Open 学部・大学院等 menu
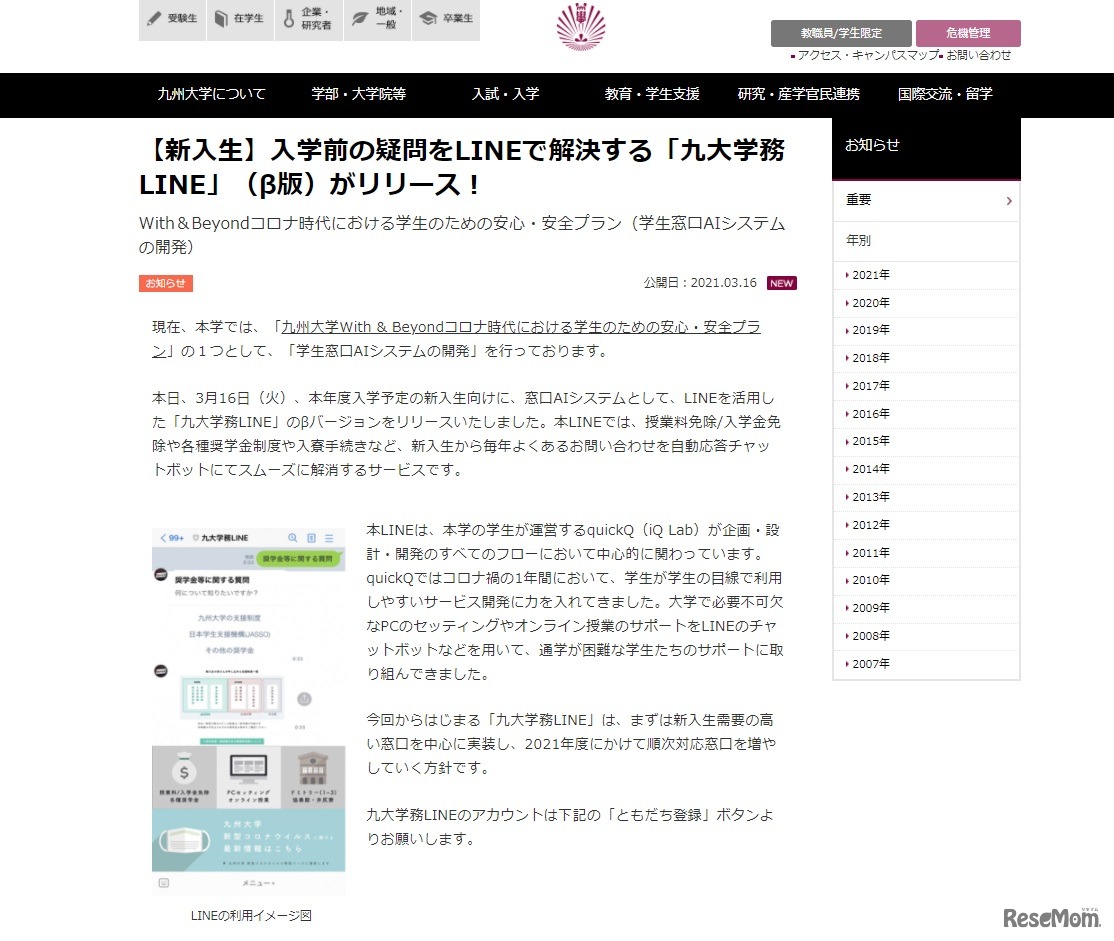 359,94
